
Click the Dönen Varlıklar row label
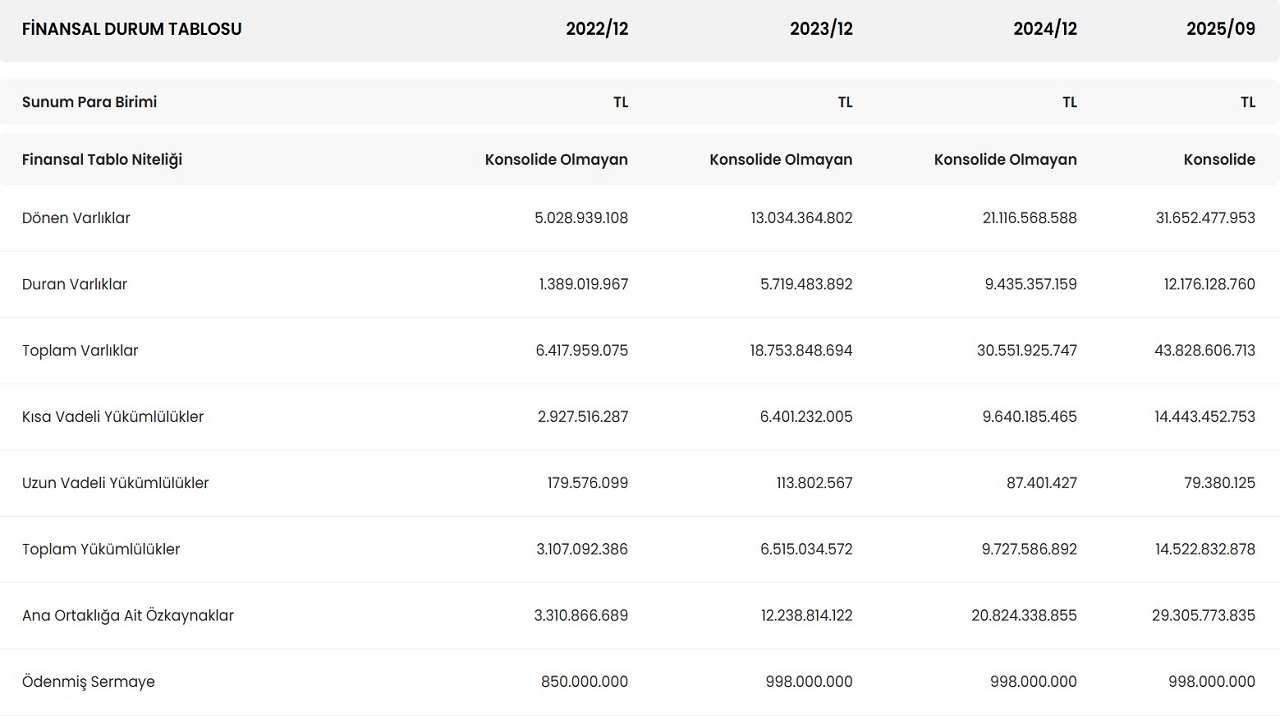[76, 218]
